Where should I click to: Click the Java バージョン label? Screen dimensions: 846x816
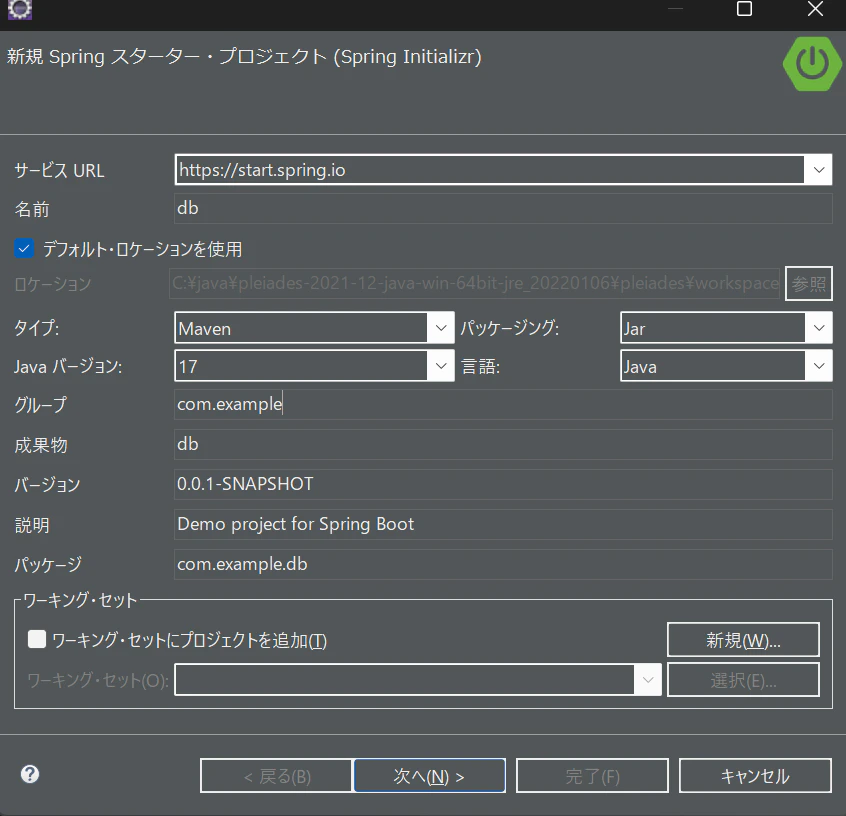click(68, 366)
